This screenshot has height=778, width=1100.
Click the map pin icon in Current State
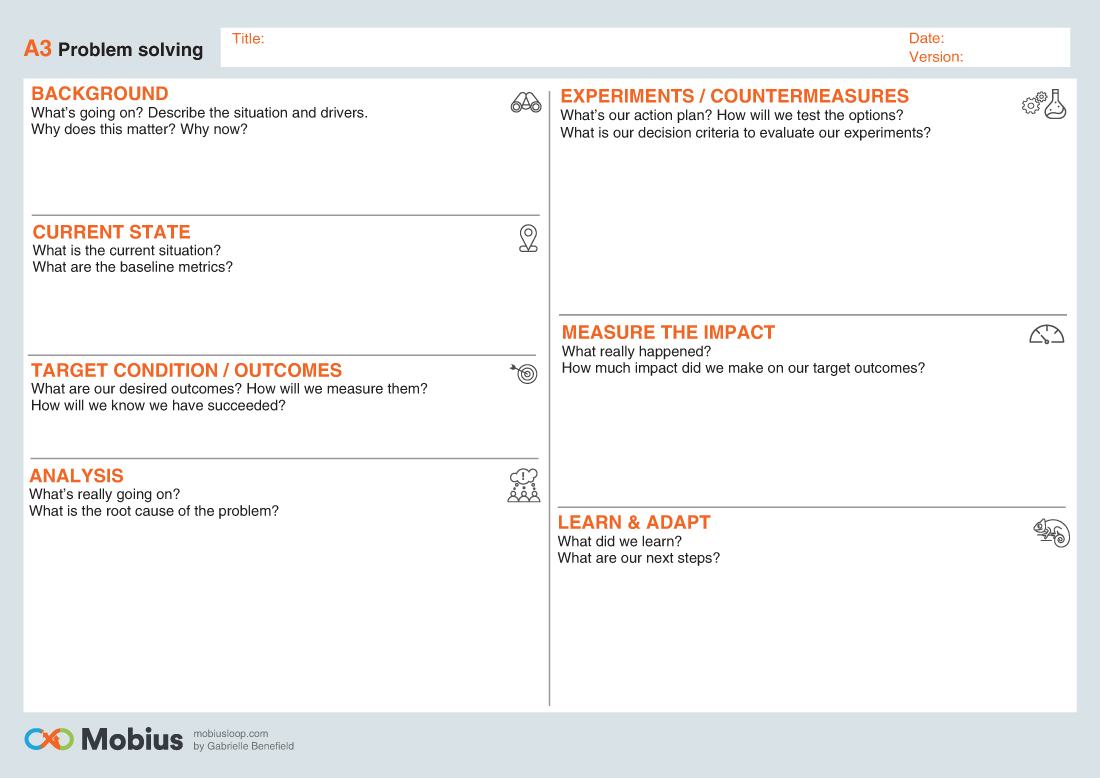click(528, 239)
